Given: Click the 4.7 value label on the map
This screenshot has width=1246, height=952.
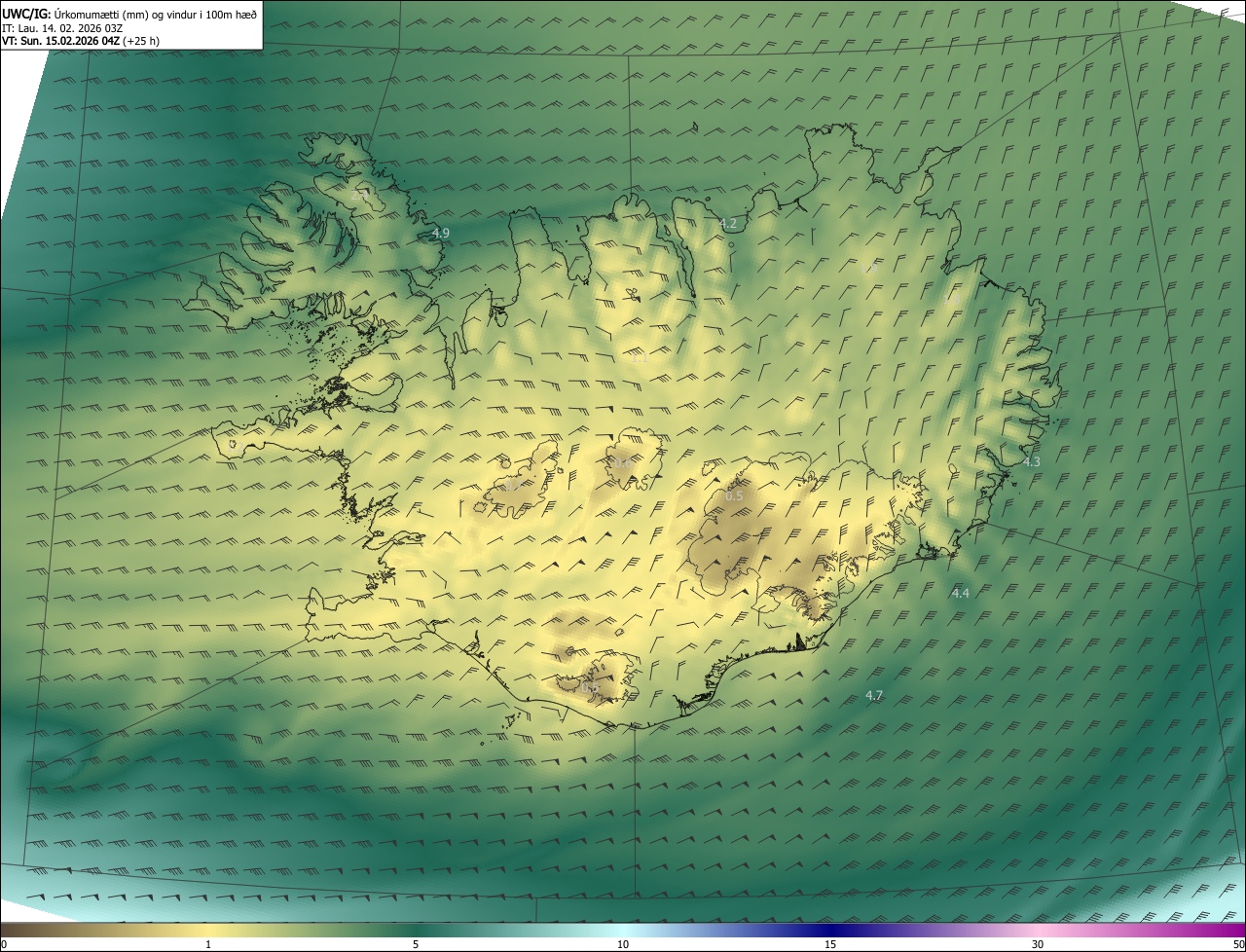Looking at the screenshot, I should (x=874, y=695).
